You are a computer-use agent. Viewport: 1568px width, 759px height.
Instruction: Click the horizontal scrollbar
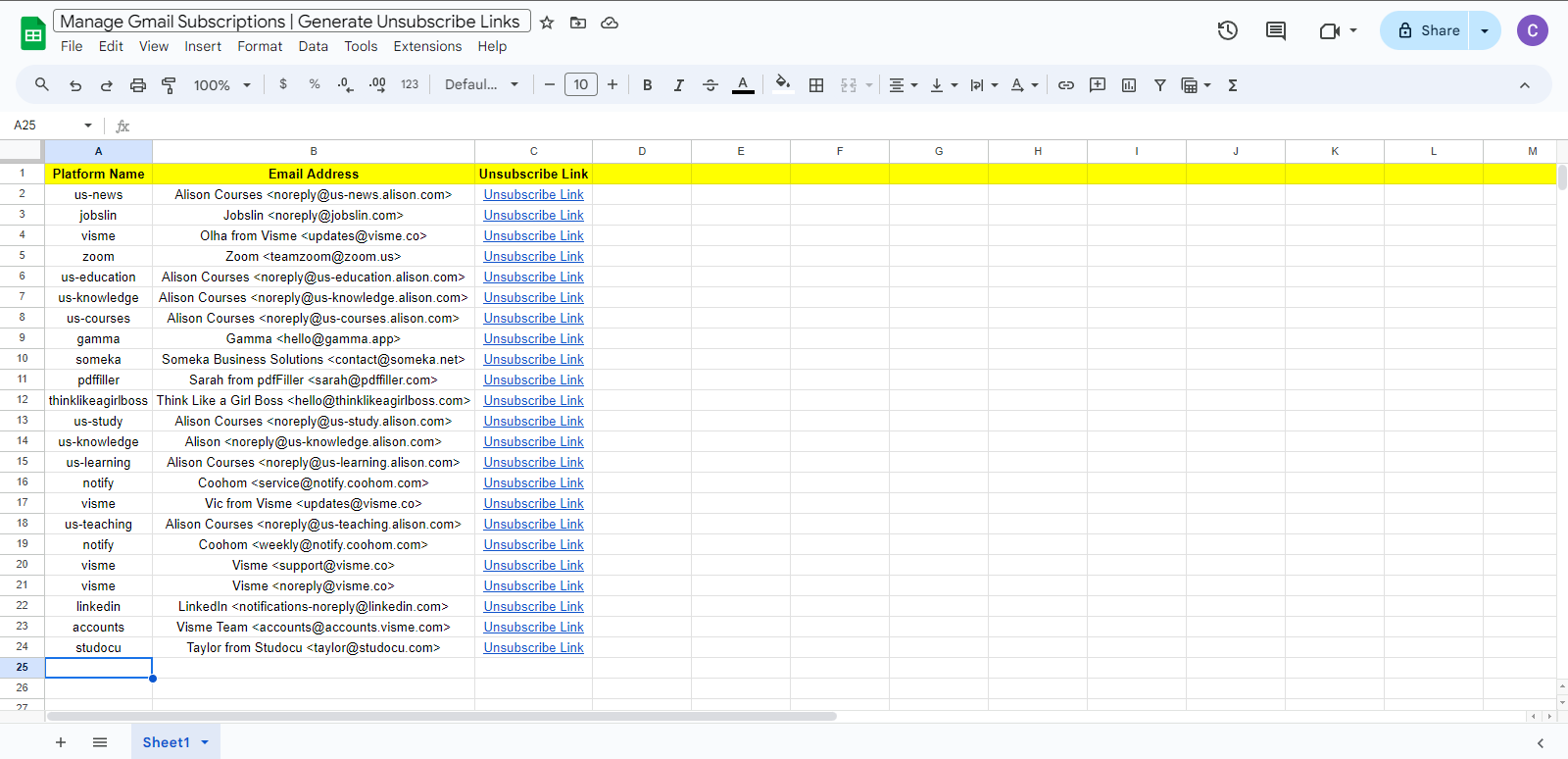coord(441,716)
